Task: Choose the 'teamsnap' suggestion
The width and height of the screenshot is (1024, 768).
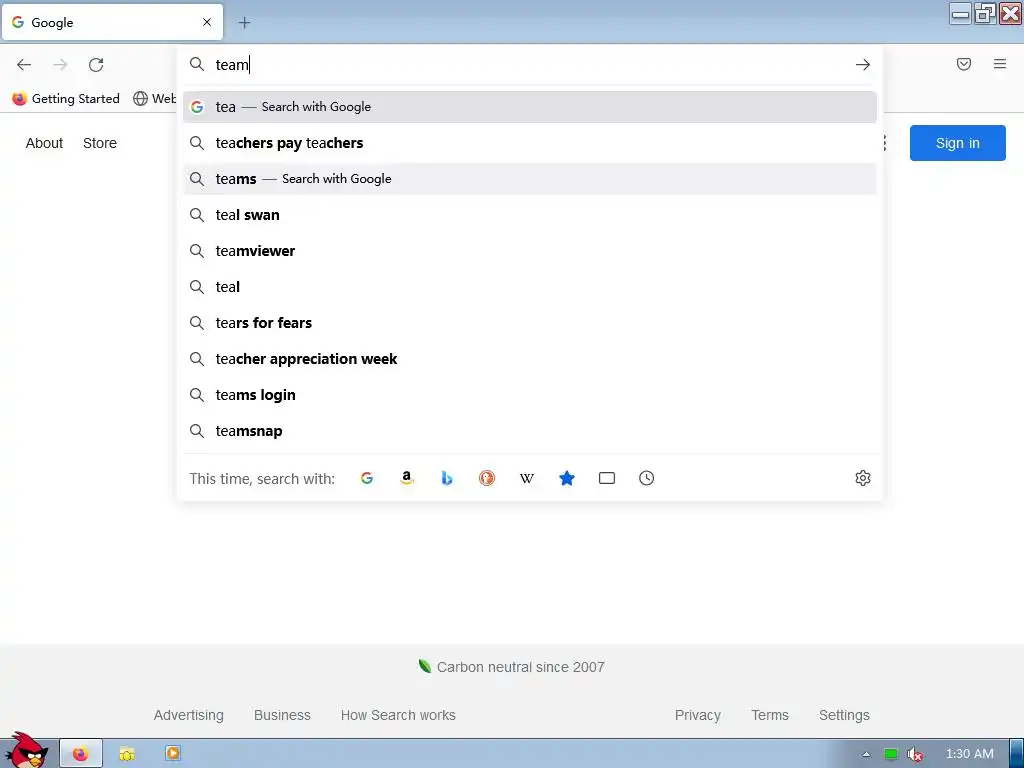Action: (530, 431)
